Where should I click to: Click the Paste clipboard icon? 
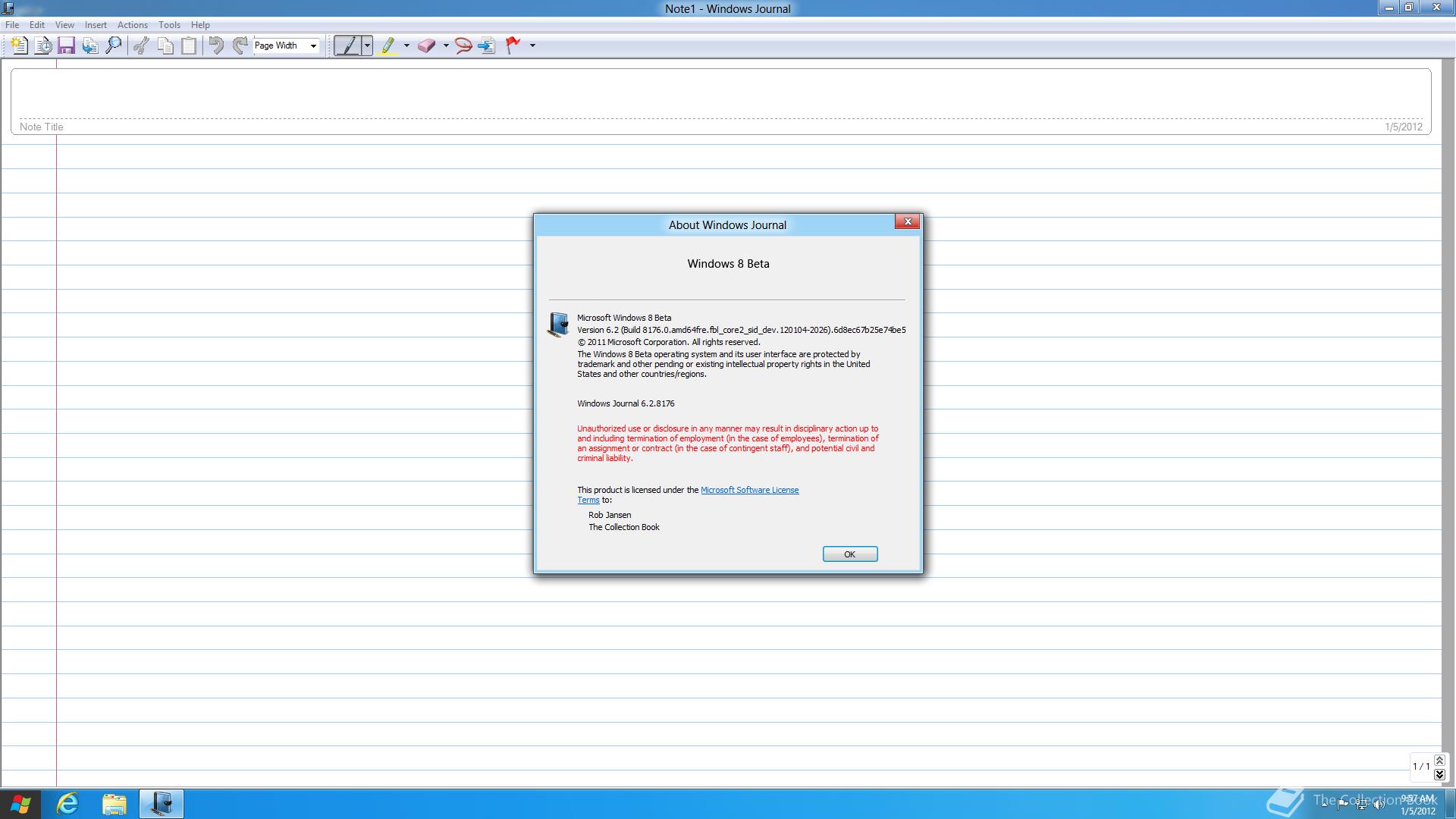(189, 45)
